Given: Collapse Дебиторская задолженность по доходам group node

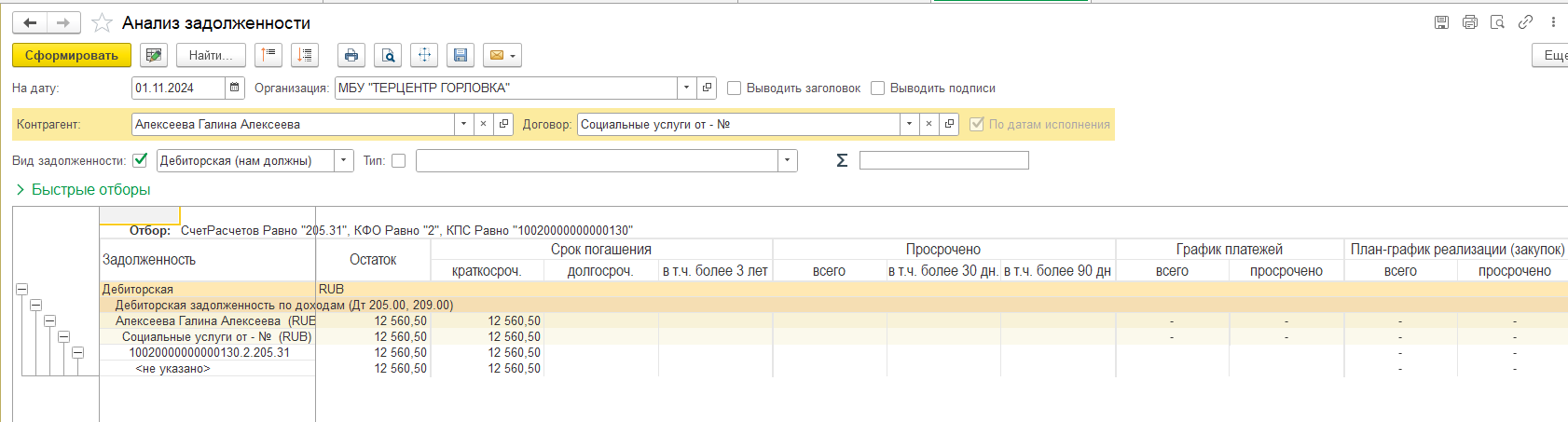Looking at the screenshot, I should (35, 305).
